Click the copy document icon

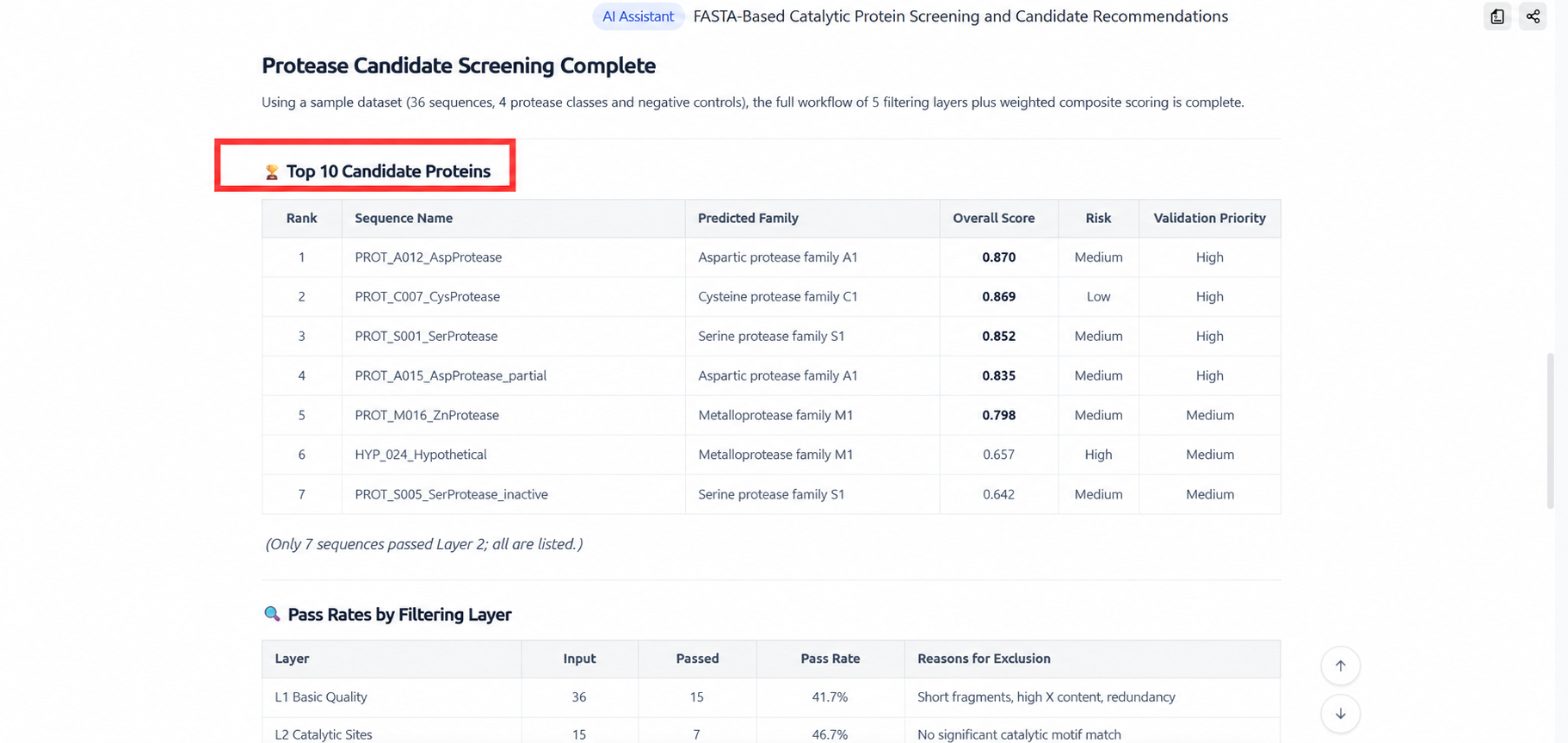click(1497, 16)
